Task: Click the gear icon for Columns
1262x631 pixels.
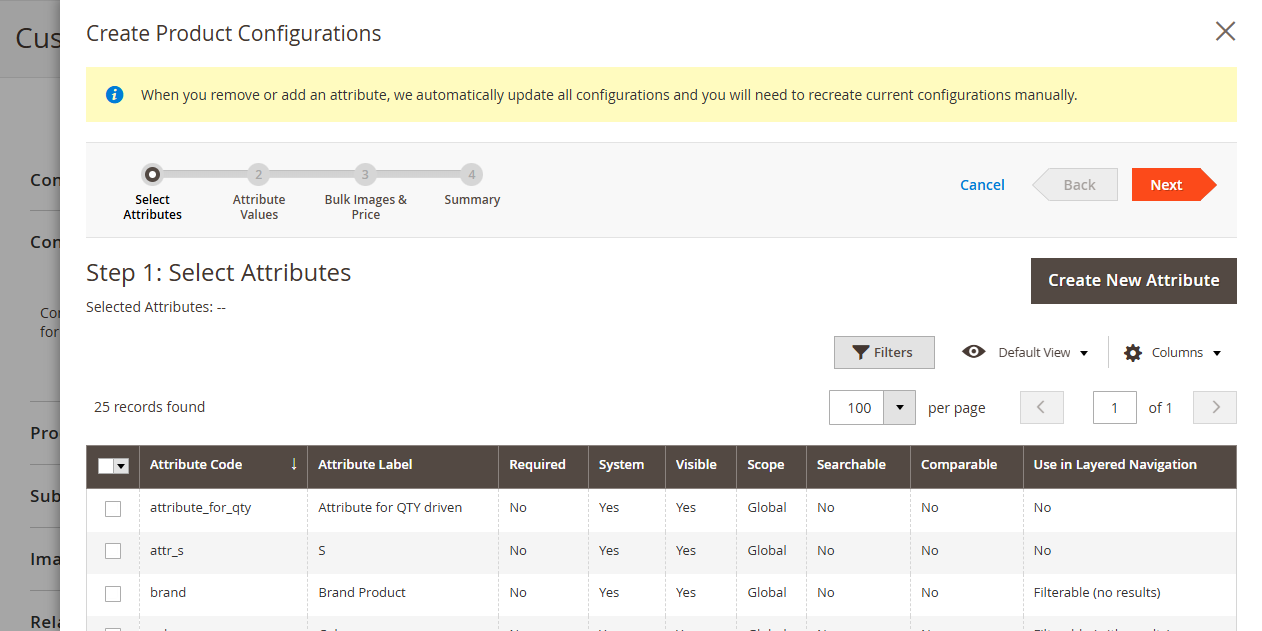Action: tap(1133, 353)
